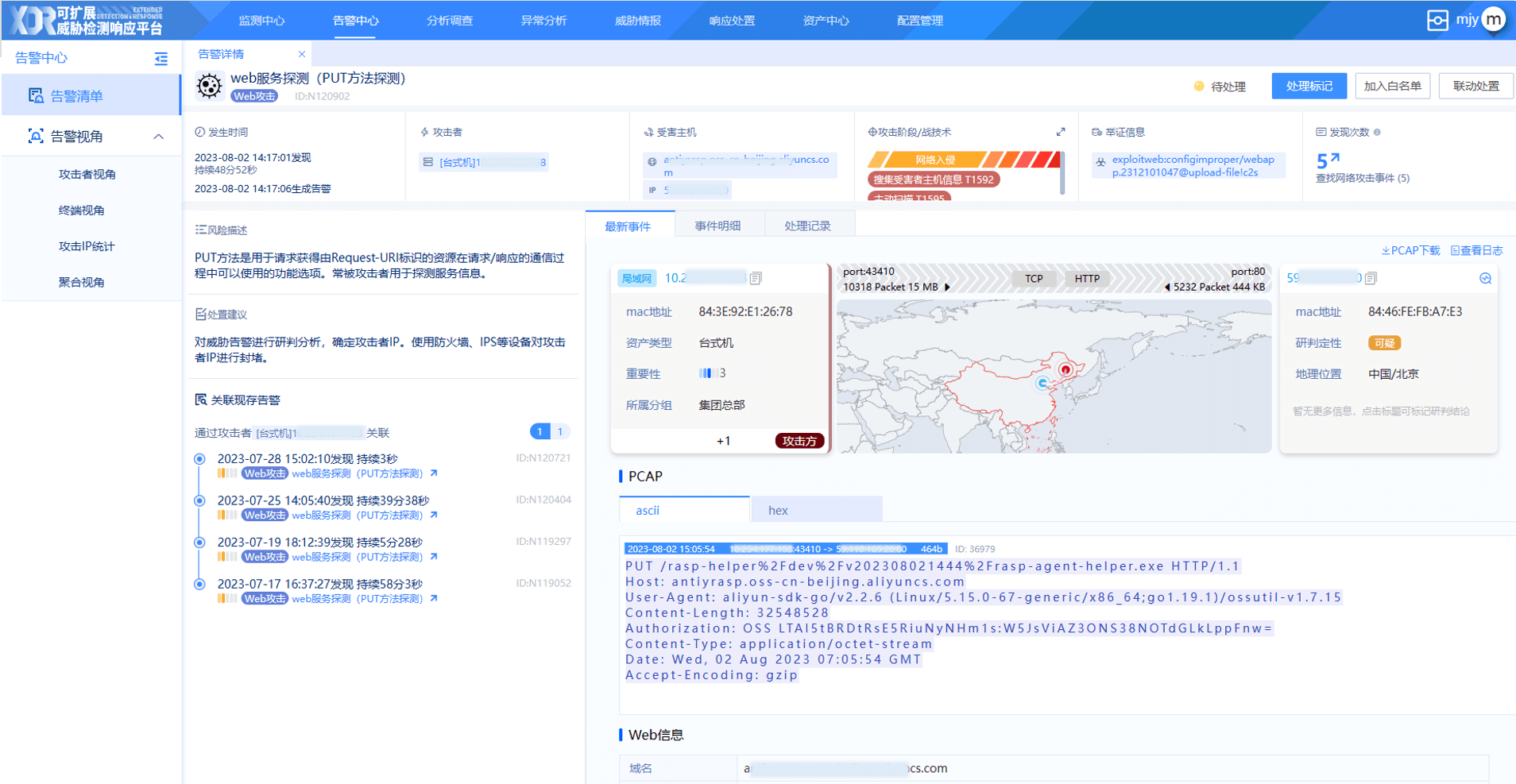Open the 告警清单 sidebar item
1516x784 pixels.
(x=91, y=95)
